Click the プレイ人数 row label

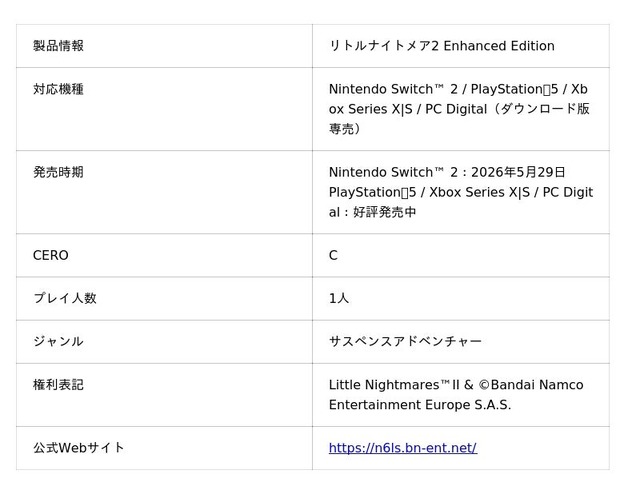64,298
